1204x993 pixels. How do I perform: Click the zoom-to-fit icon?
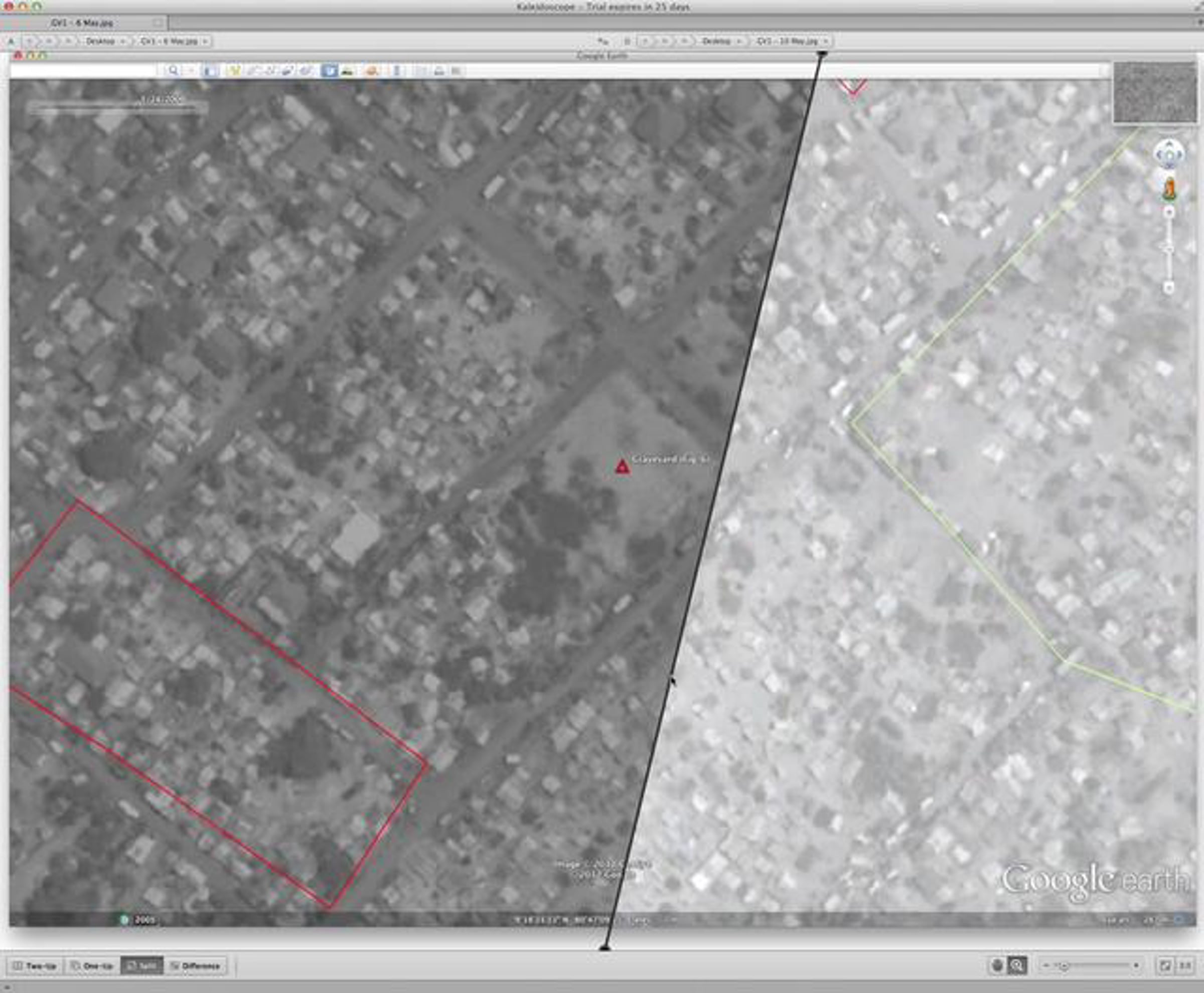[1165, 965]
